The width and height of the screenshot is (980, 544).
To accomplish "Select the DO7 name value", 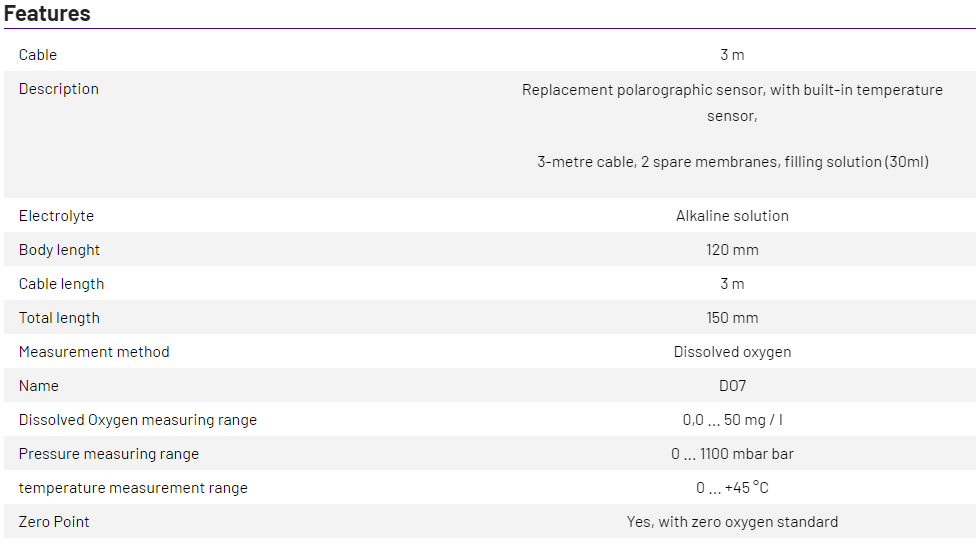I will [732, 386].
